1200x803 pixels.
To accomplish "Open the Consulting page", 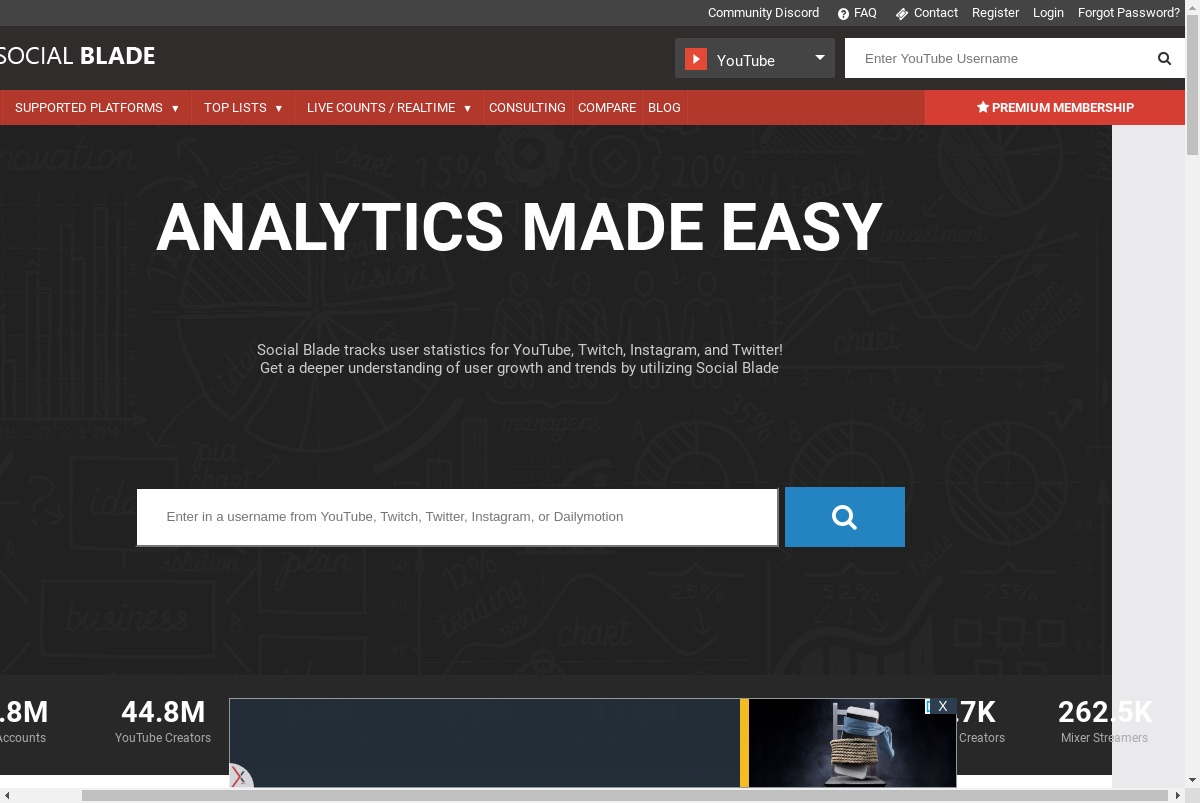I will tap(527, 108).
